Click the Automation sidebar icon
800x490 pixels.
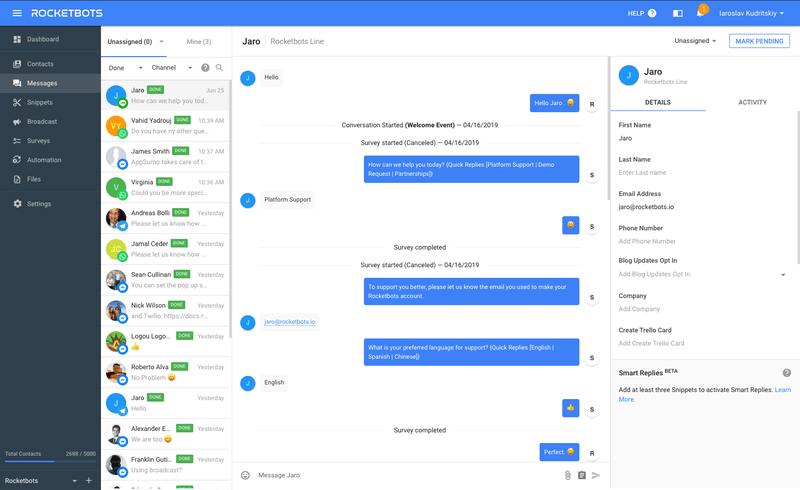pyautogui.click(x=17, y=160)
